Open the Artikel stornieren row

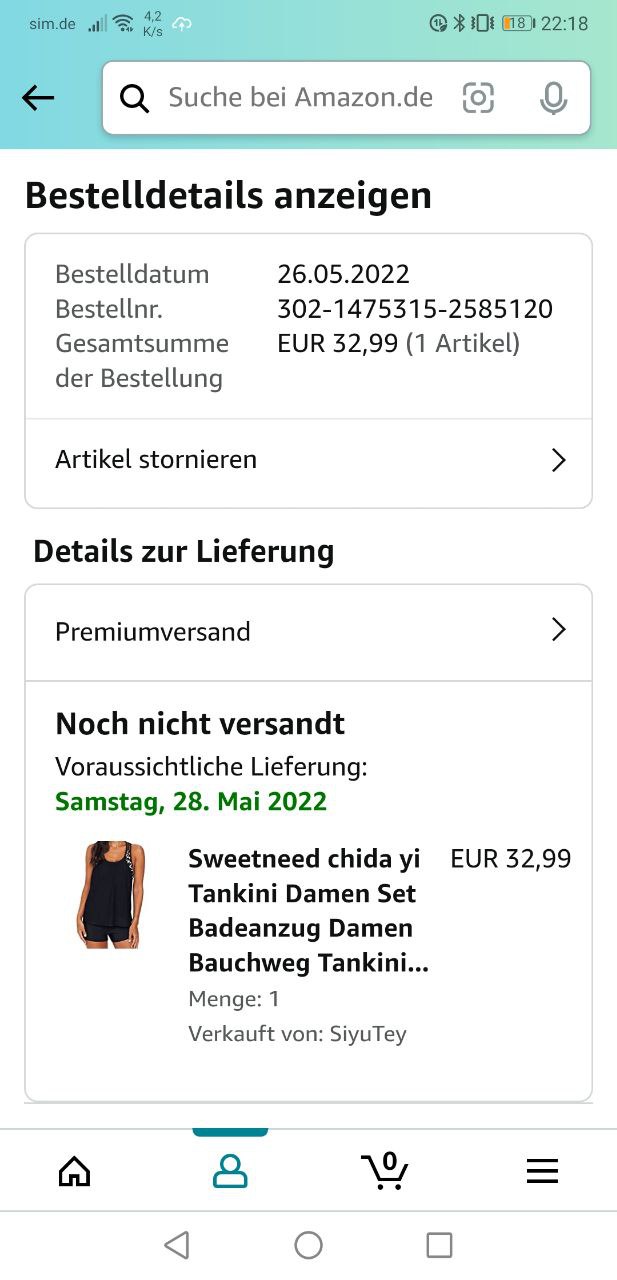(308, 460)
